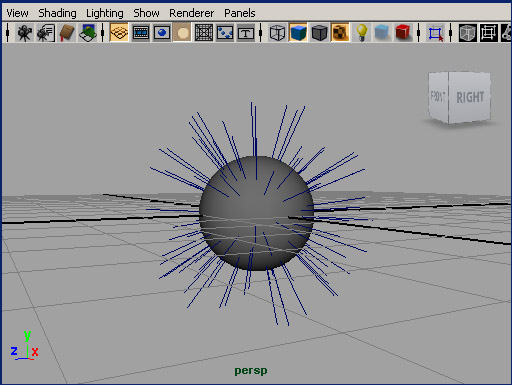Screen dimensions: 512x385
Task: Click the Isolate Select icon
Action: coord(435,33)
